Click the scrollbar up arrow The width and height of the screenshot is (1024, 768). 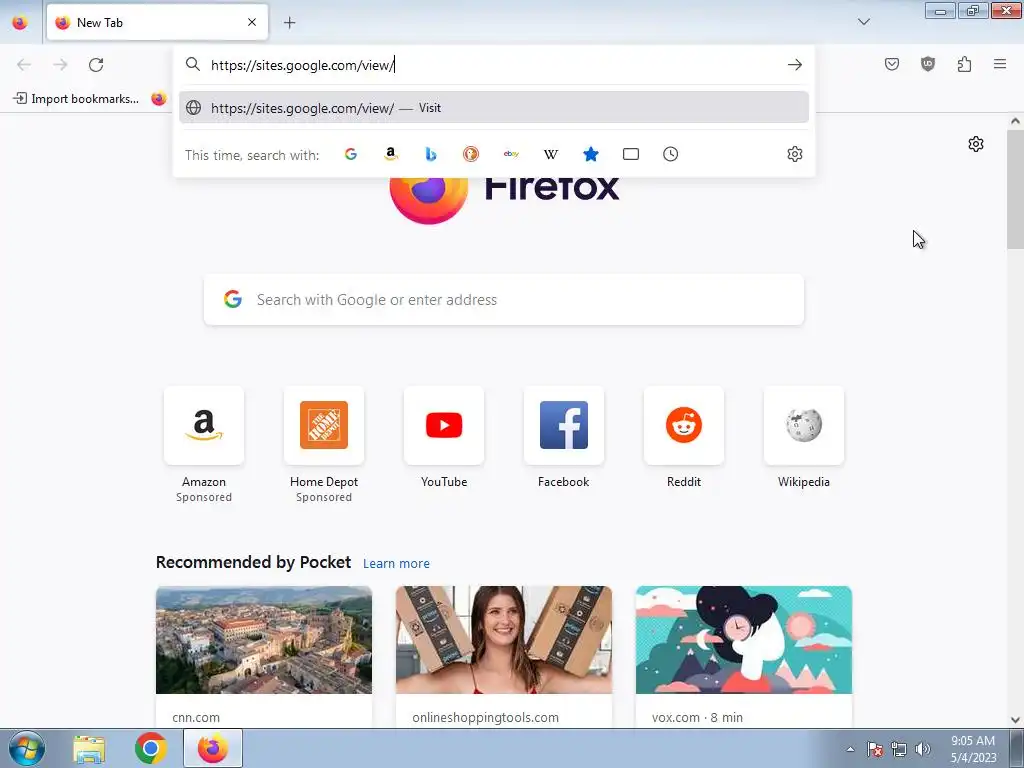[1015, 121]
